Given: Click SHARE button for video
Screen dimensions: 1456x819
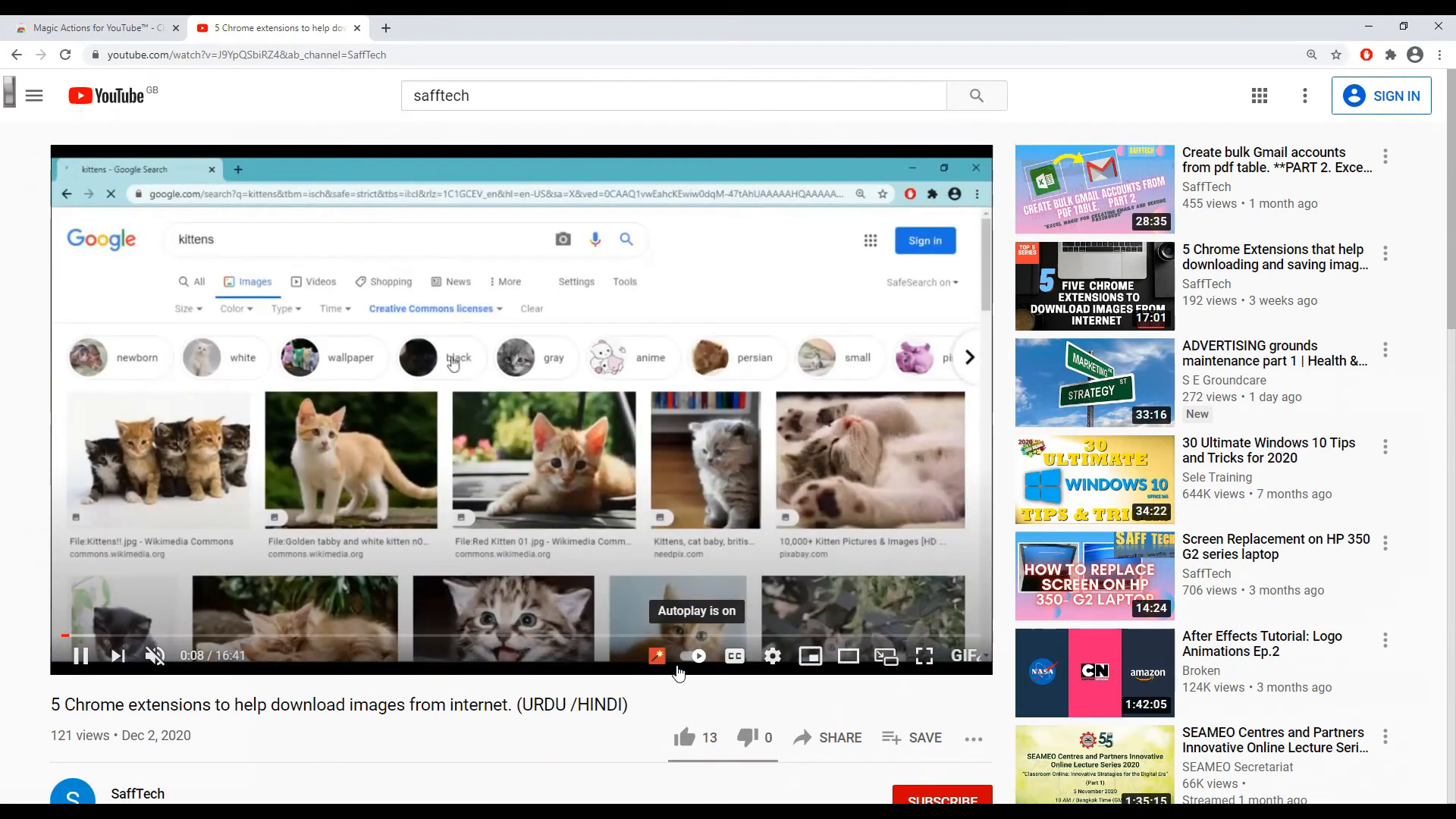Looking at the screenshot, I should pyautogui.click(x=827, y=738).
